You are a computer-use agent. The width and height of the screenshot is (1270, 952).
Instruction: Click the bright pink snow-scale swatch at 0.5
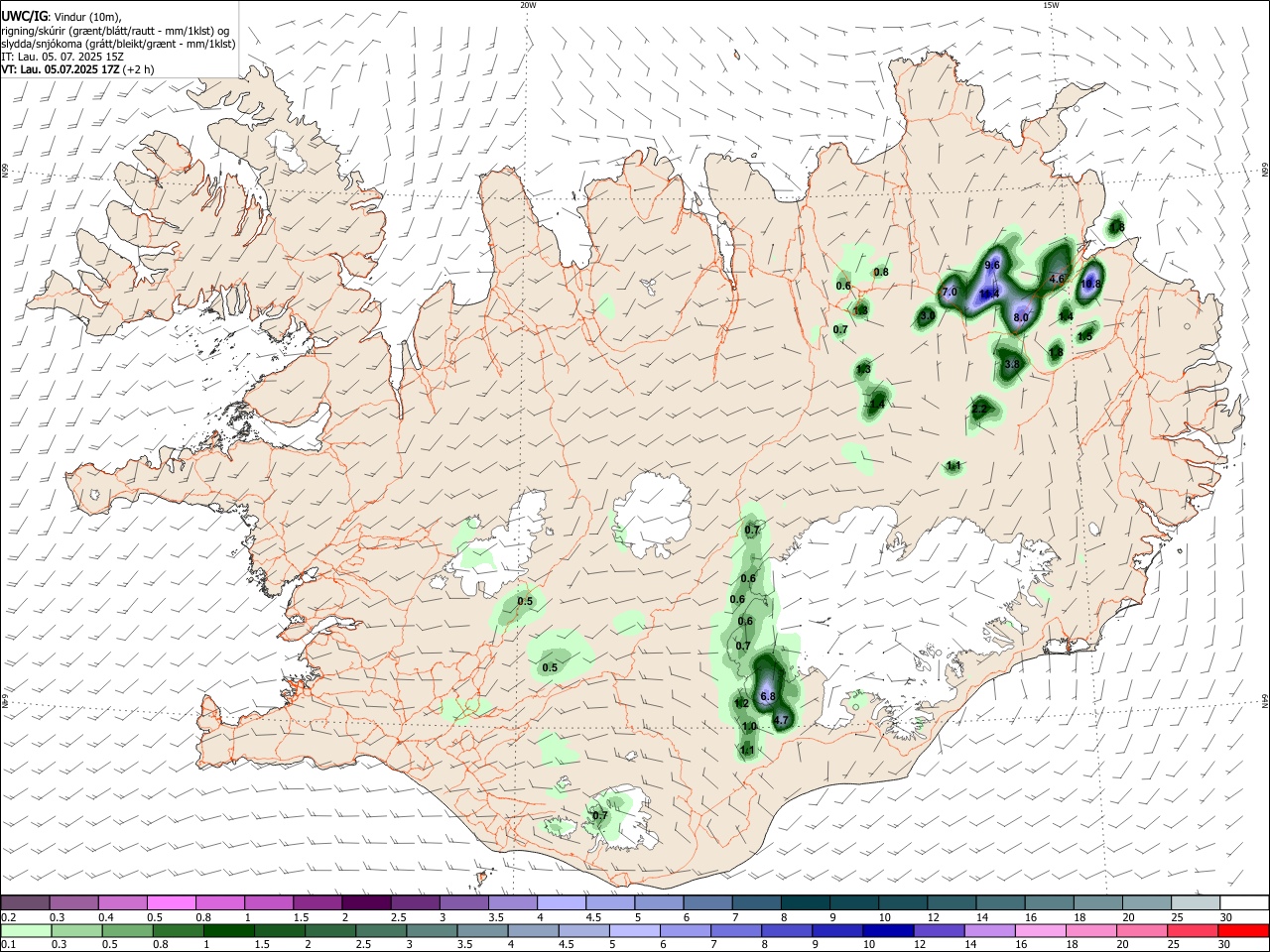click(x=171, y=902)
